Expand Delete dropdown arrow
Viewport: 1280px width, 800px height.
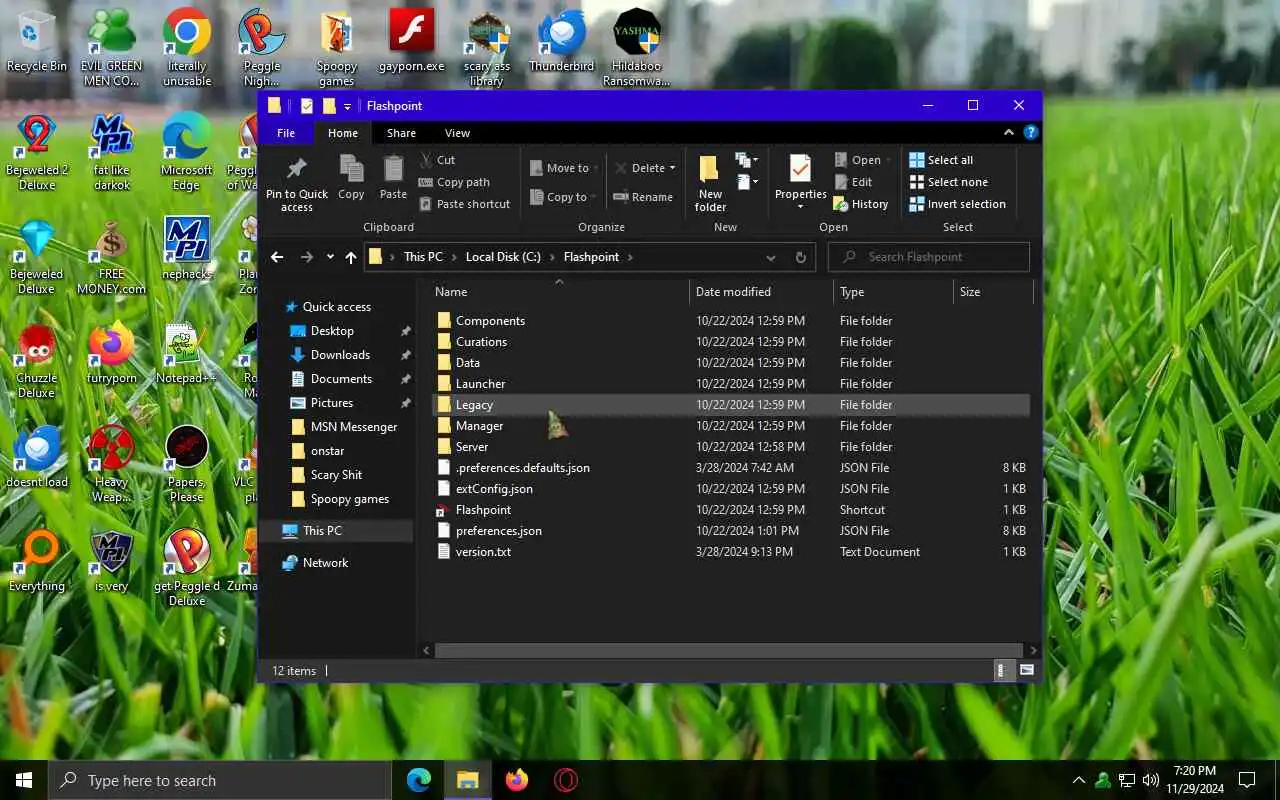(672, 168)
